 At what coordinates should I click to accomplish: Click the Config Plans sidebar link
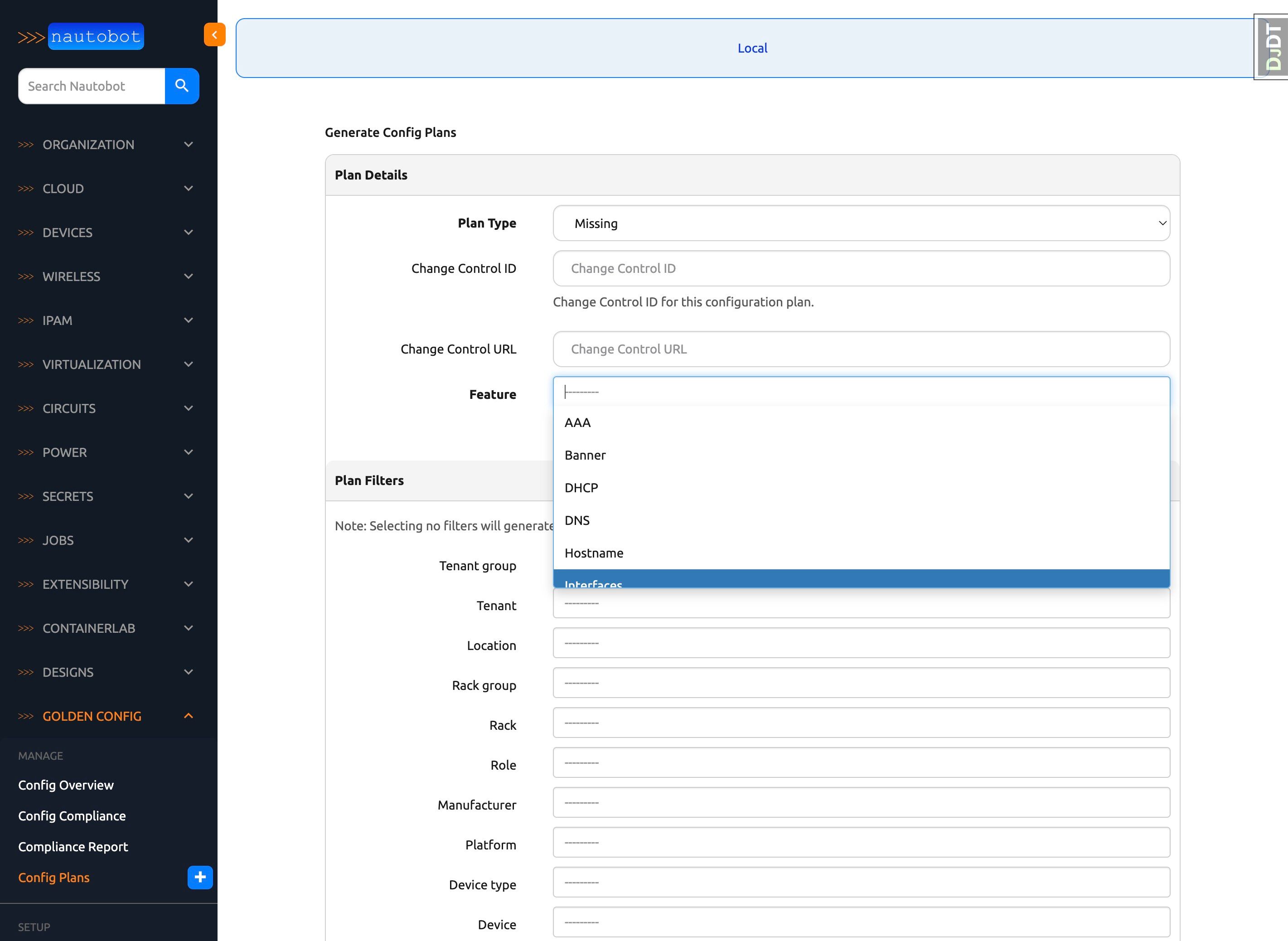click(54, 877)
